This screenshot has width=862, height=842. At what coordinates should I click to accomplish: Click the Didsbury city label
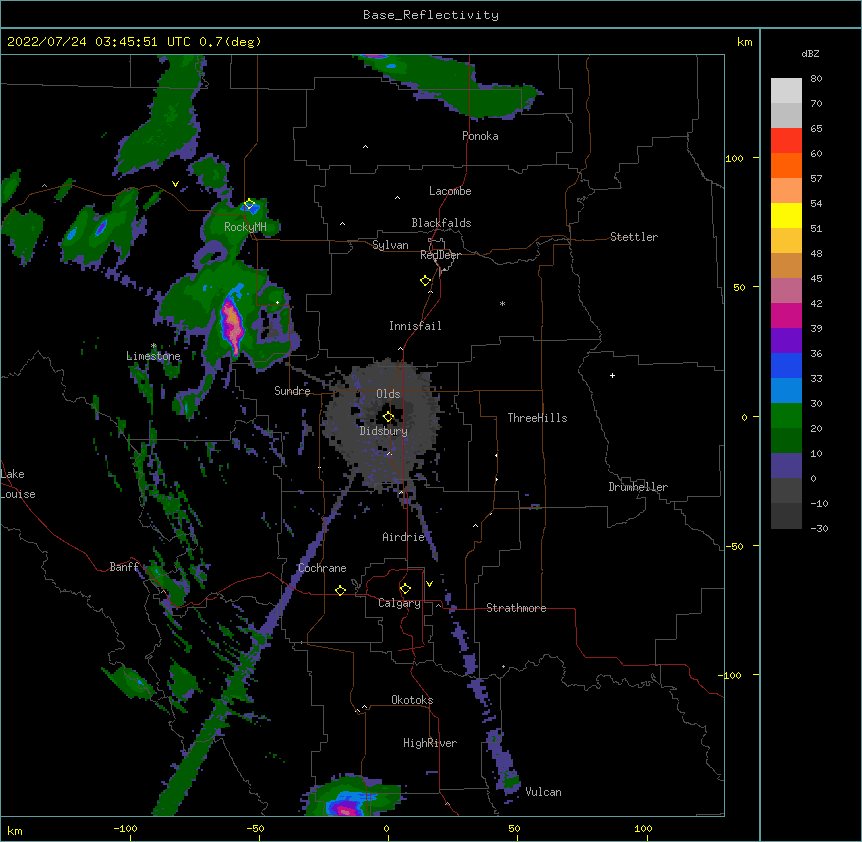(x=384, y=431)
